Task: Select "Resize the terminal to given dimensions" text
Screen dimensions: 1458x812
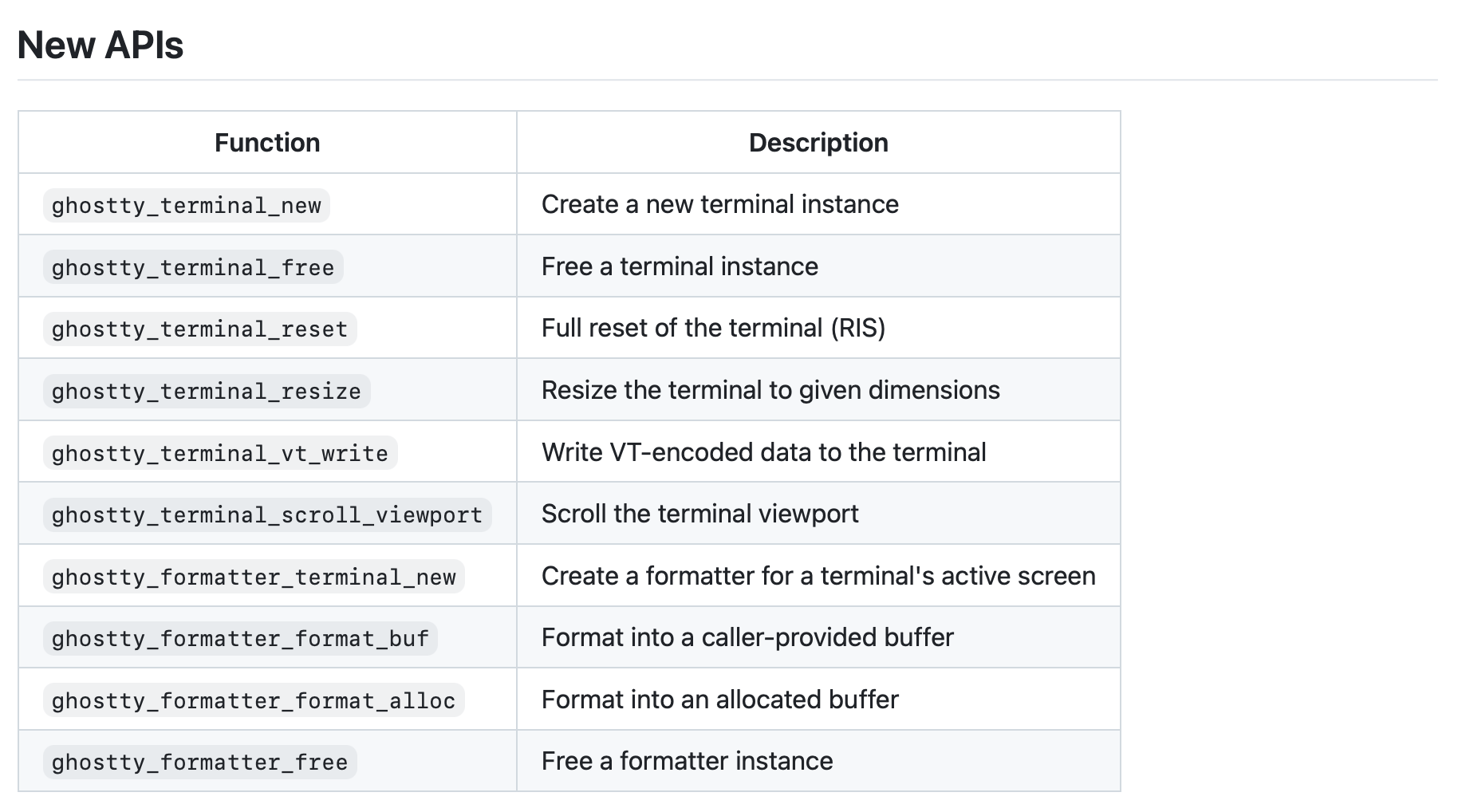Action: 770,390
